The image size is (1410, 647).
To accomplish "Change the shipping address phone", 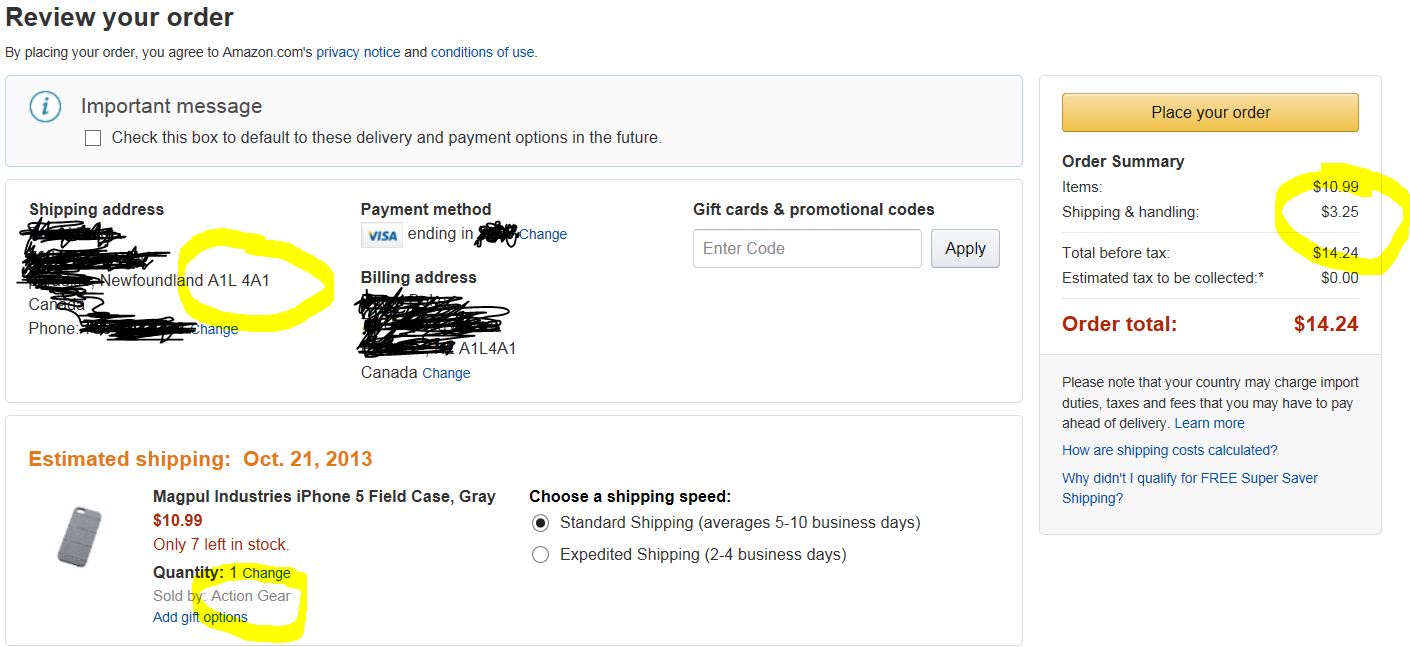I will (x=216, y=329).
